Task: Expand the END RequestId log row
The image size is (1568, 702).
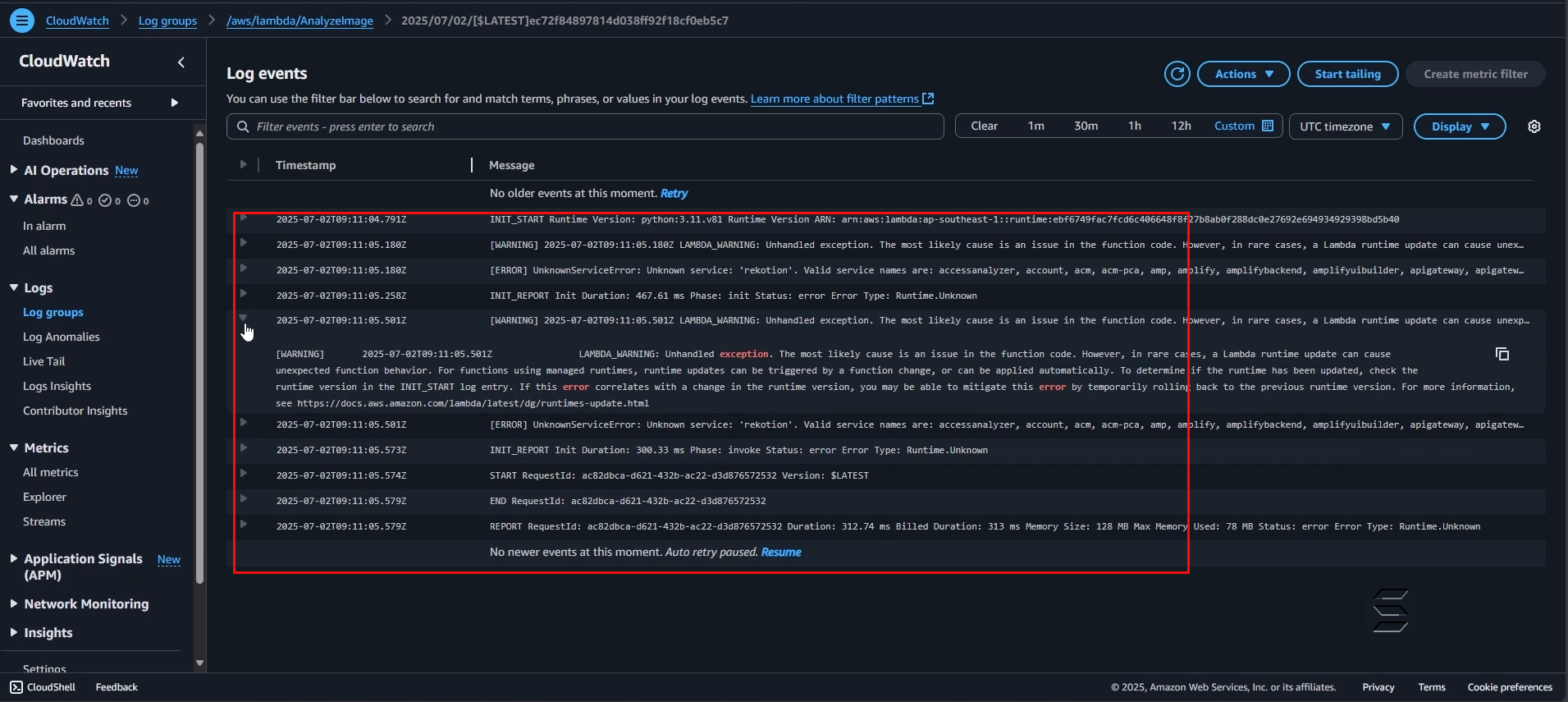Action: click(243, 499)
